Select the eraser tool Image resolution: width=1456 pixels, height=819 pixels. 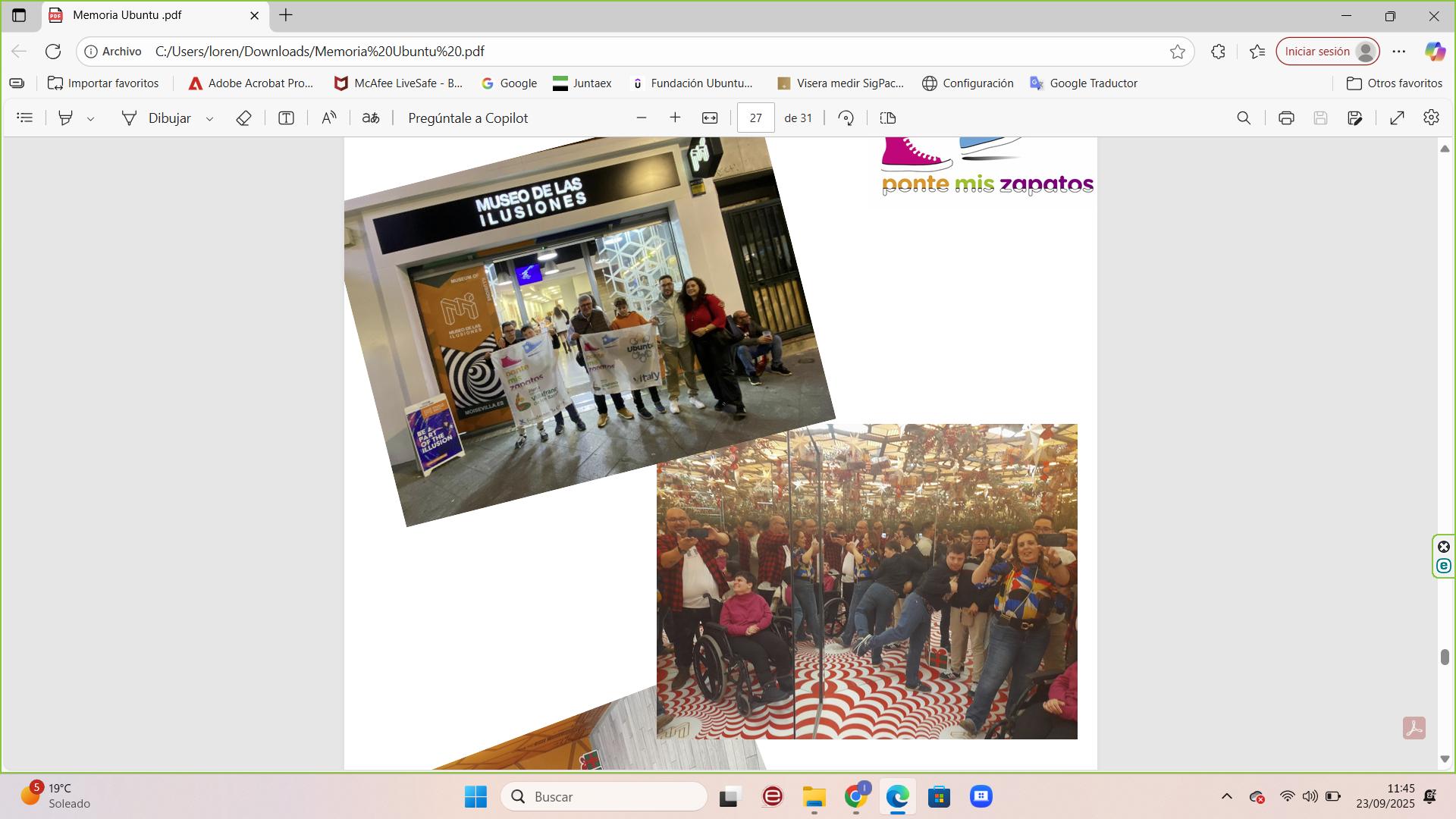(x=243, y=118)
